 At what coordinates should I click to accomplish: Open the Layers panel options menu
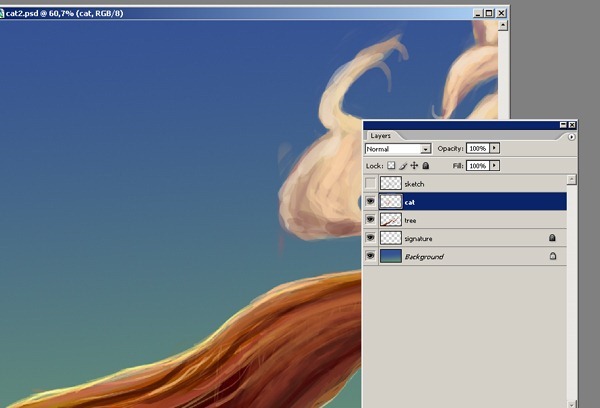pos(571,135)
